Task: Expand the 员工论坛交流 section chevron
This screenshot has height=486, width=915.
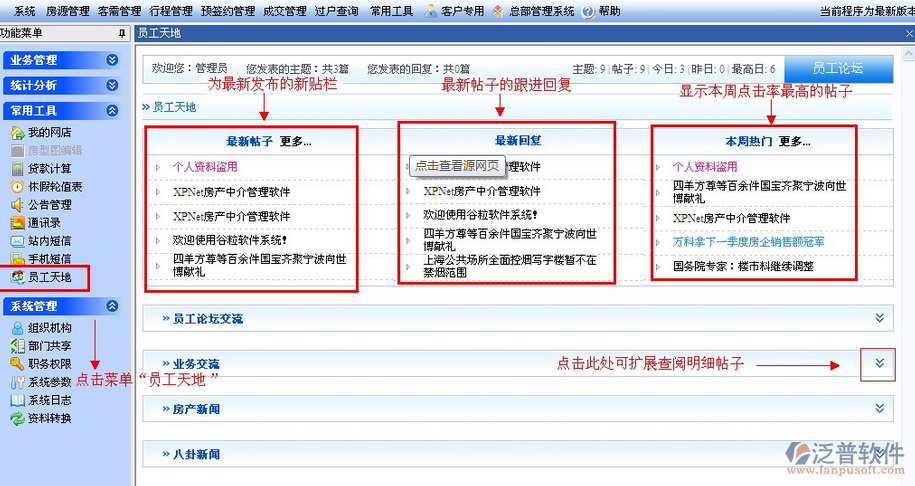Action: [x=879, y=318]
